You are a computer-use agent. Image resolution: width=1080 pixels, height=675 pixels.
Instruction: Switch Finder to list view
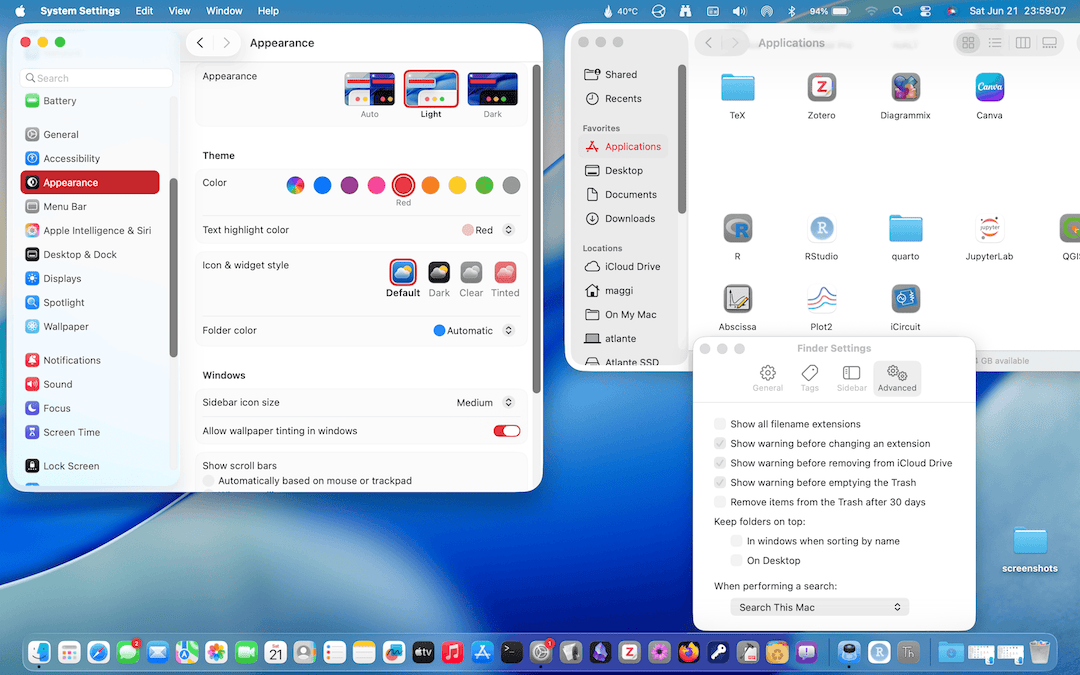pyautogui.click(x=995, y=43)
